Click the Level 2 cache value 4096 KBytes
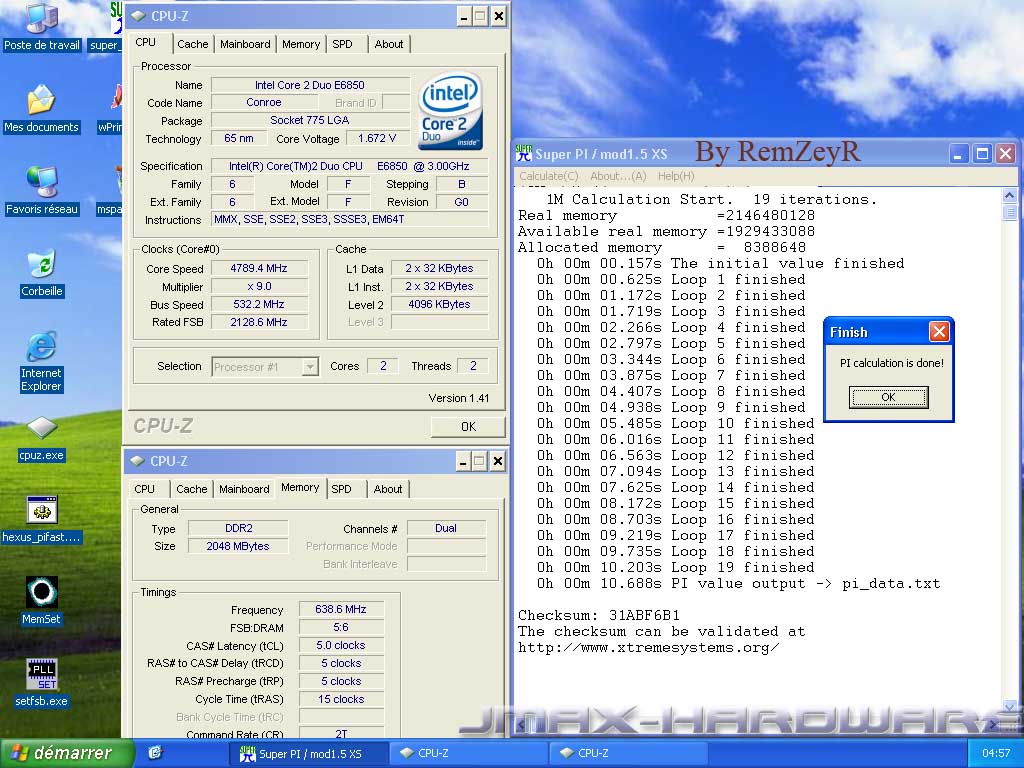 click(440, 304)
